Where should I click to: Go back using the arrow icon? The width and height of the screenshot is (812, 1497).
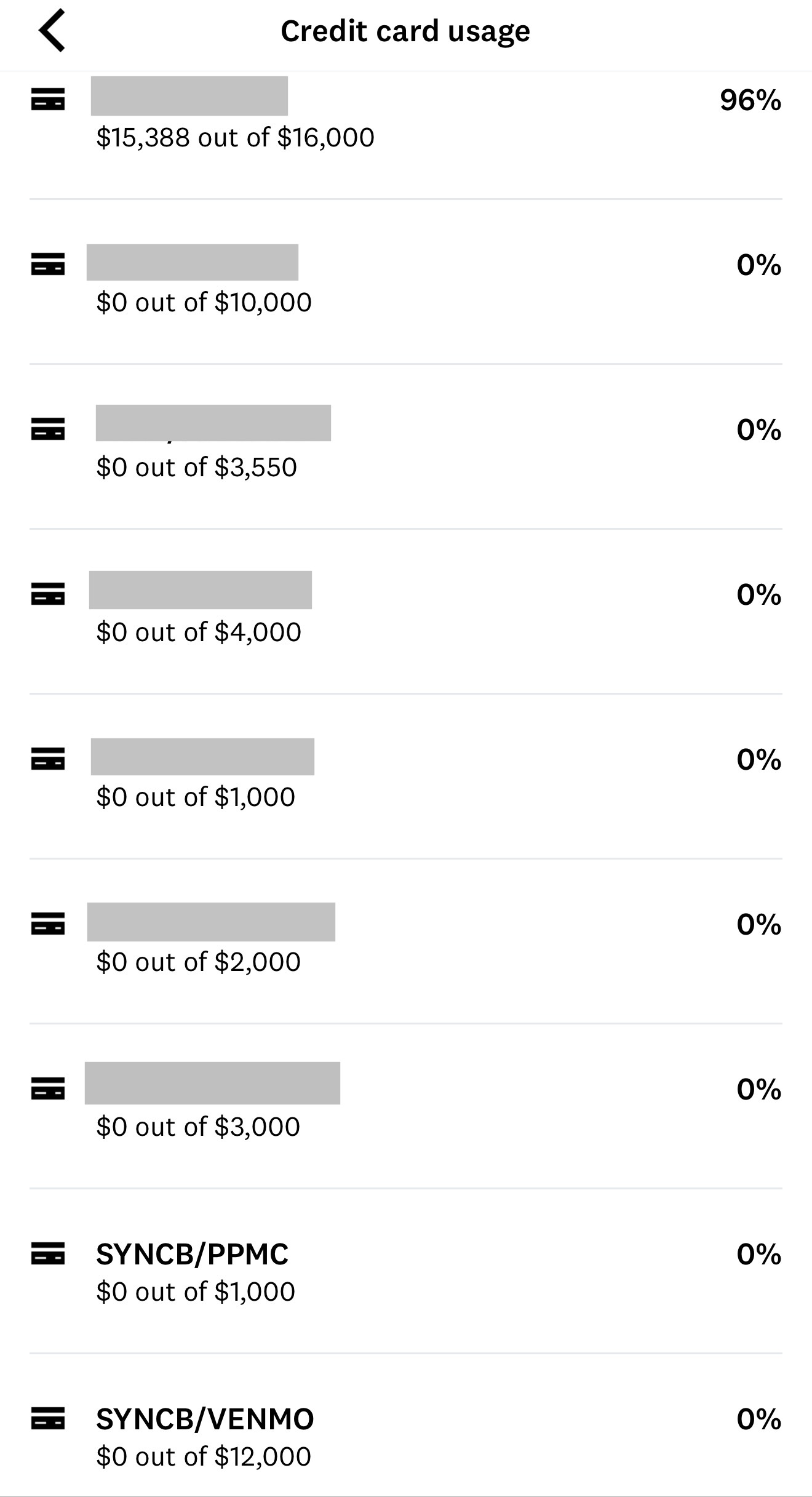pos(52,31)
